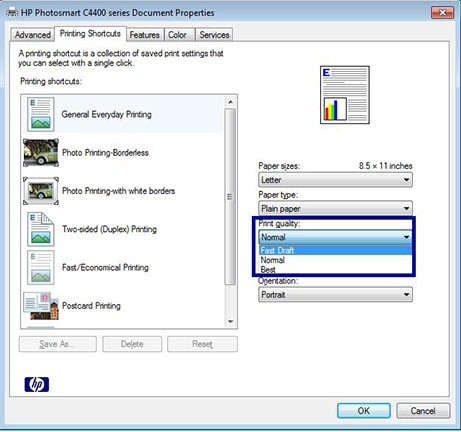This screenshot has width=461, height=432.
Task: Click the Two-sided (Duplex) Printing icon
Action: [40, 229]
